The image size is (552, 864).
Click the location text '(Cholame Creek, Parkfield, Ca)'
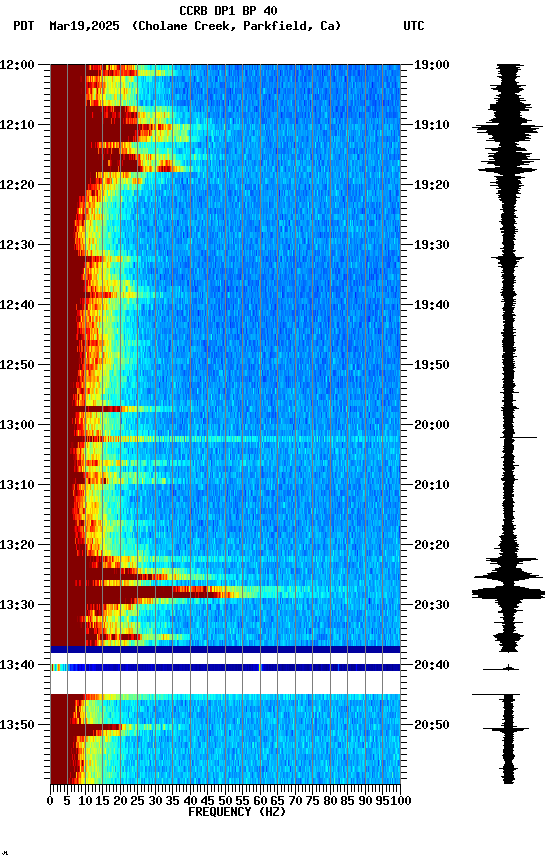click(x=236, y=26)
